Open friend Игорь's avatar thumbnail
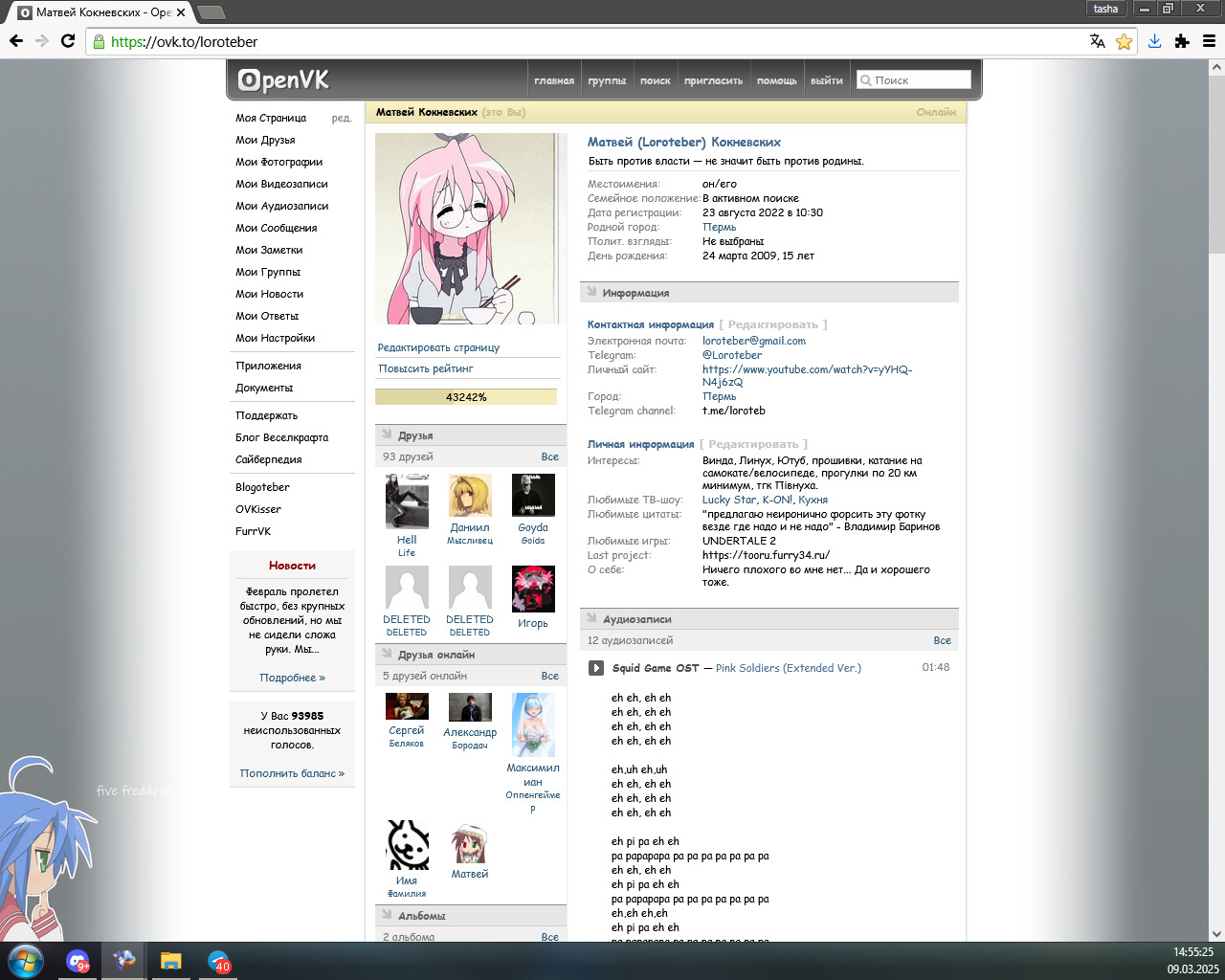Screen dimensions: 1225x980 [533, 589]
